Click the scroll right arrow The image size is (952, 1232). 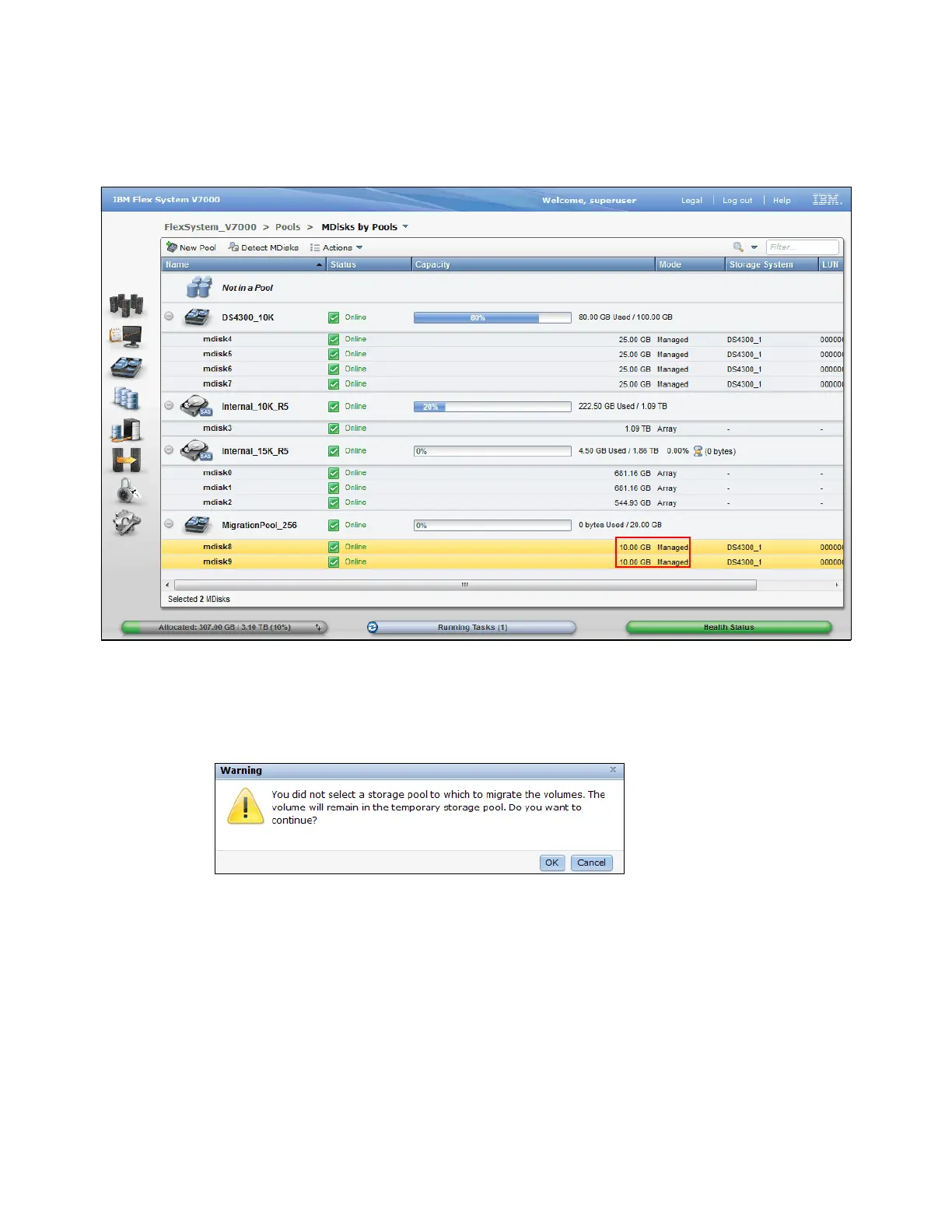[837, 585]
